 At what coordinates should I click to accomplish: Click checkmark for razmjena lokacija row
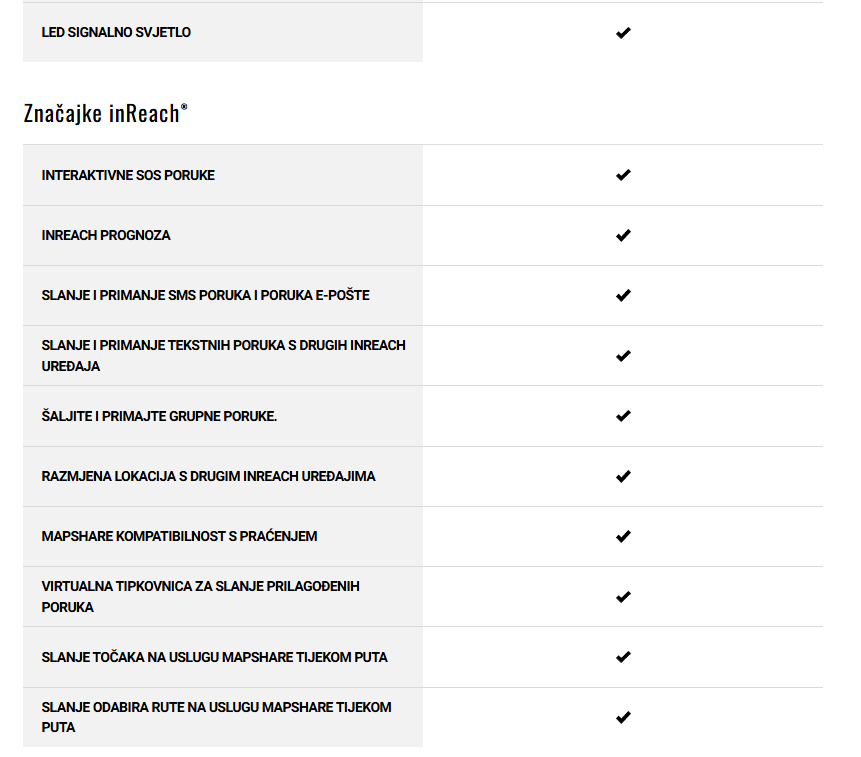623,476
